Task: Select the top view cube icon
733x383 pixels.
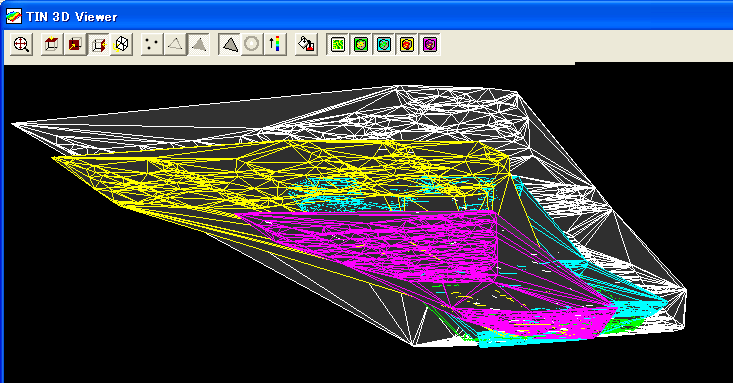Action: 52,44
